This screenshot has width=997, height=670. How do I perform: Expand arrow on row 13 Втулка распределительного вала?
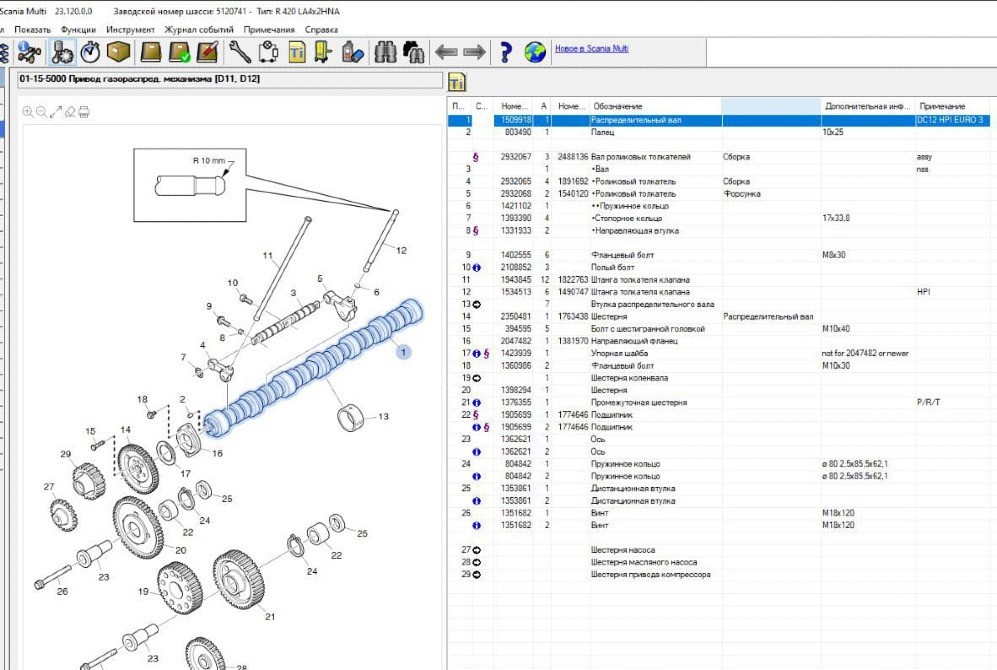476,304
